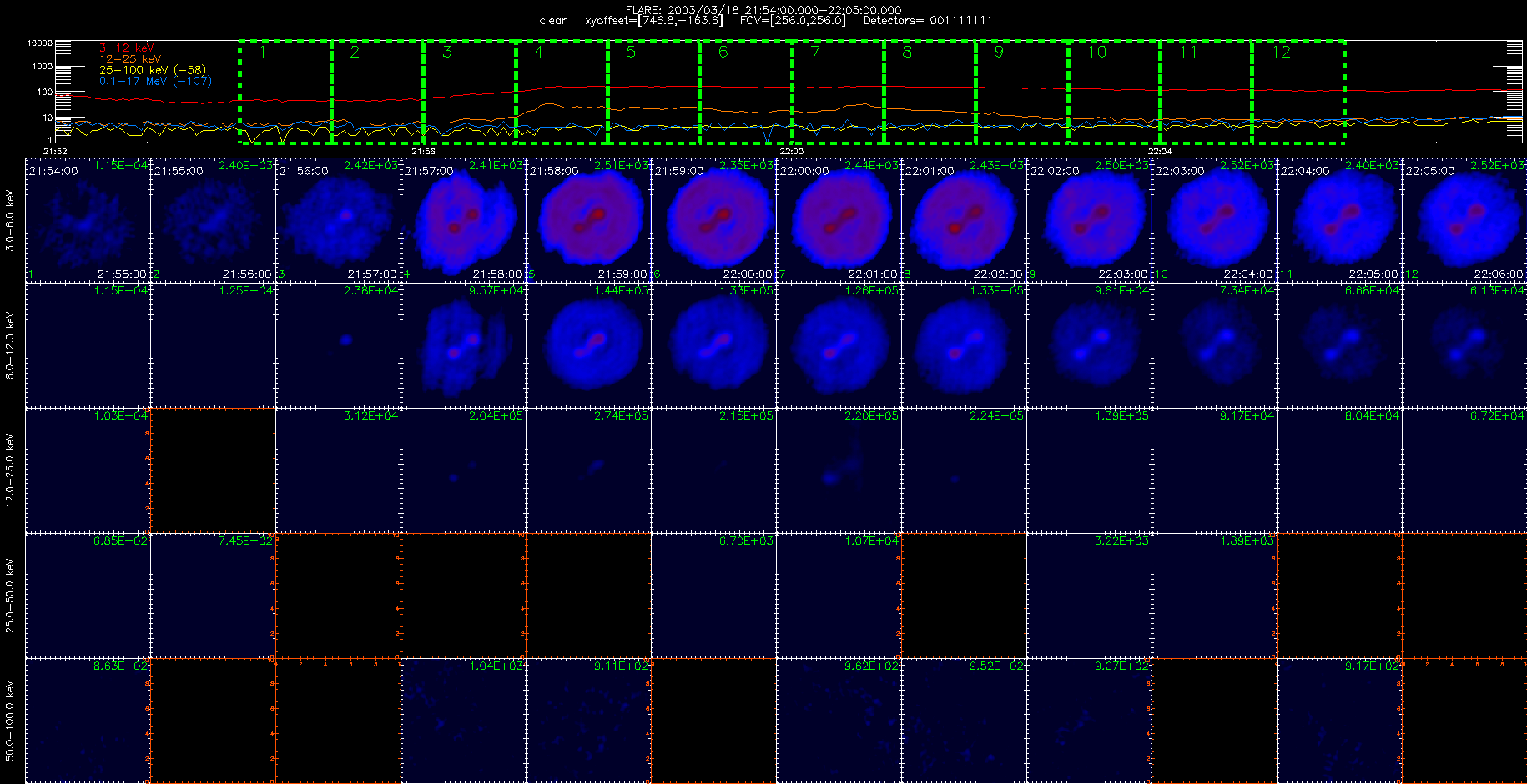1527x784 pixels.
Task: Click the 1.89E+03 peak value
Action: tap(1247, 541)
